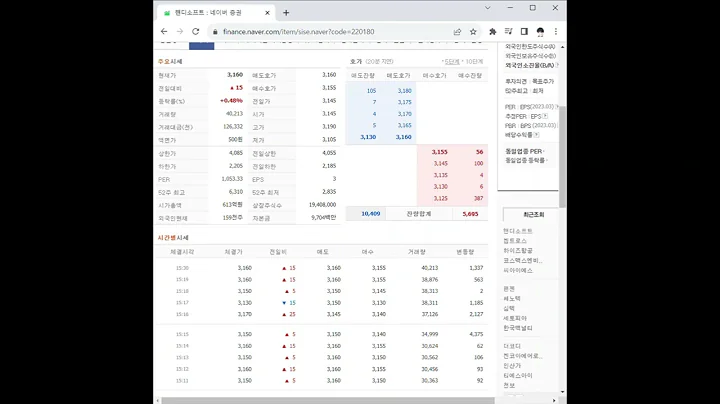The image size is (720, 404).
Task: Open the 최근조회 tab in the sidebar
Action: 533,214
